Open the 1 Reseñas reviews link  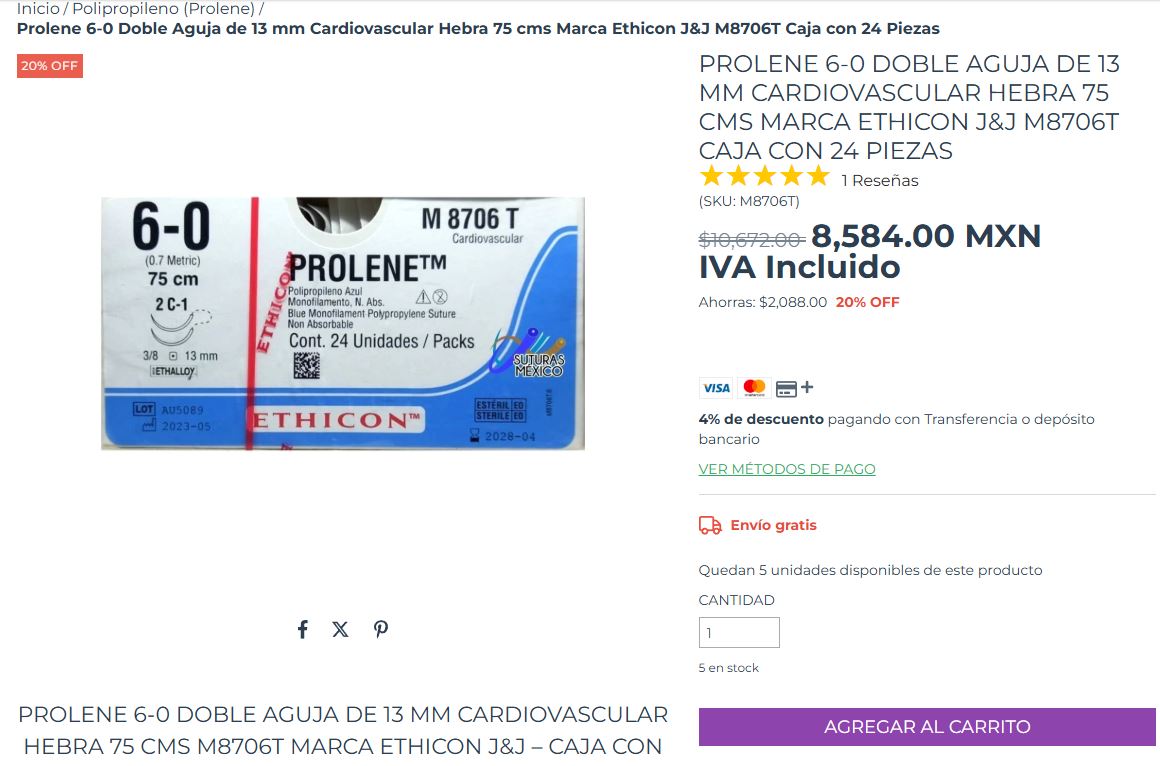tap(880, 181)
